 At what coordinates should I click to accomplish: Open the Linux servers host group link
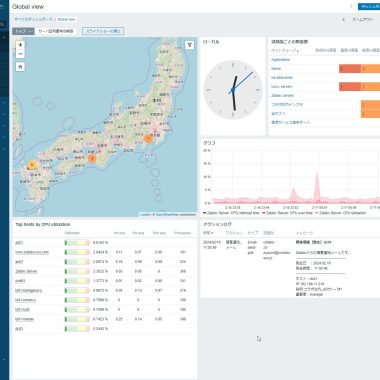click(x=282, y=86)
